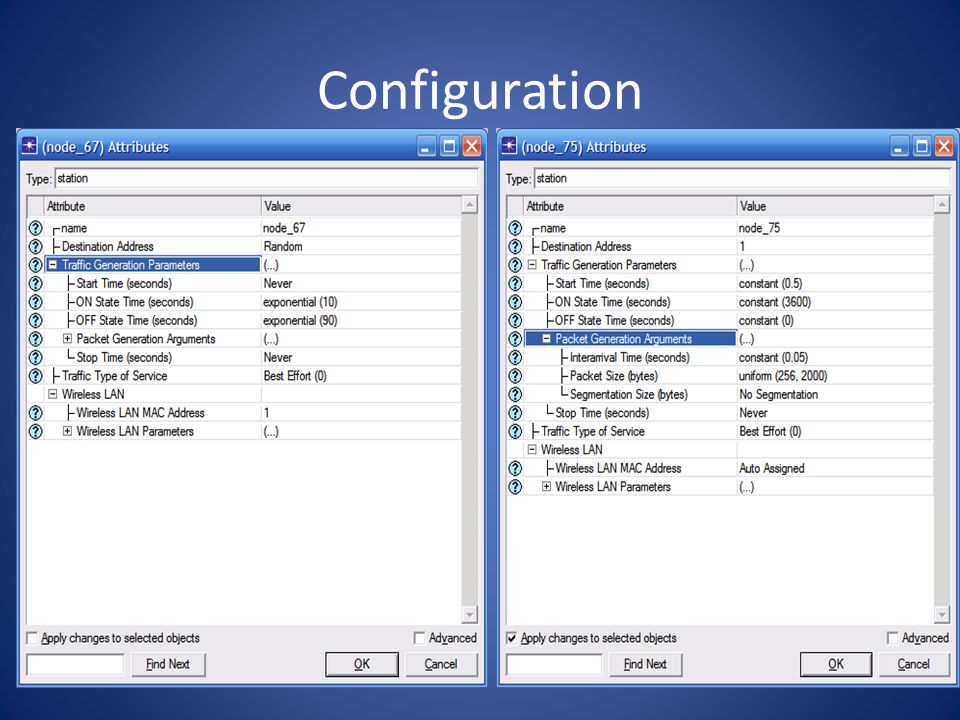Click help icon for node_75 Wireless LAN Parameters
This screenshot has height=720, width=960.
click(516, 487)
